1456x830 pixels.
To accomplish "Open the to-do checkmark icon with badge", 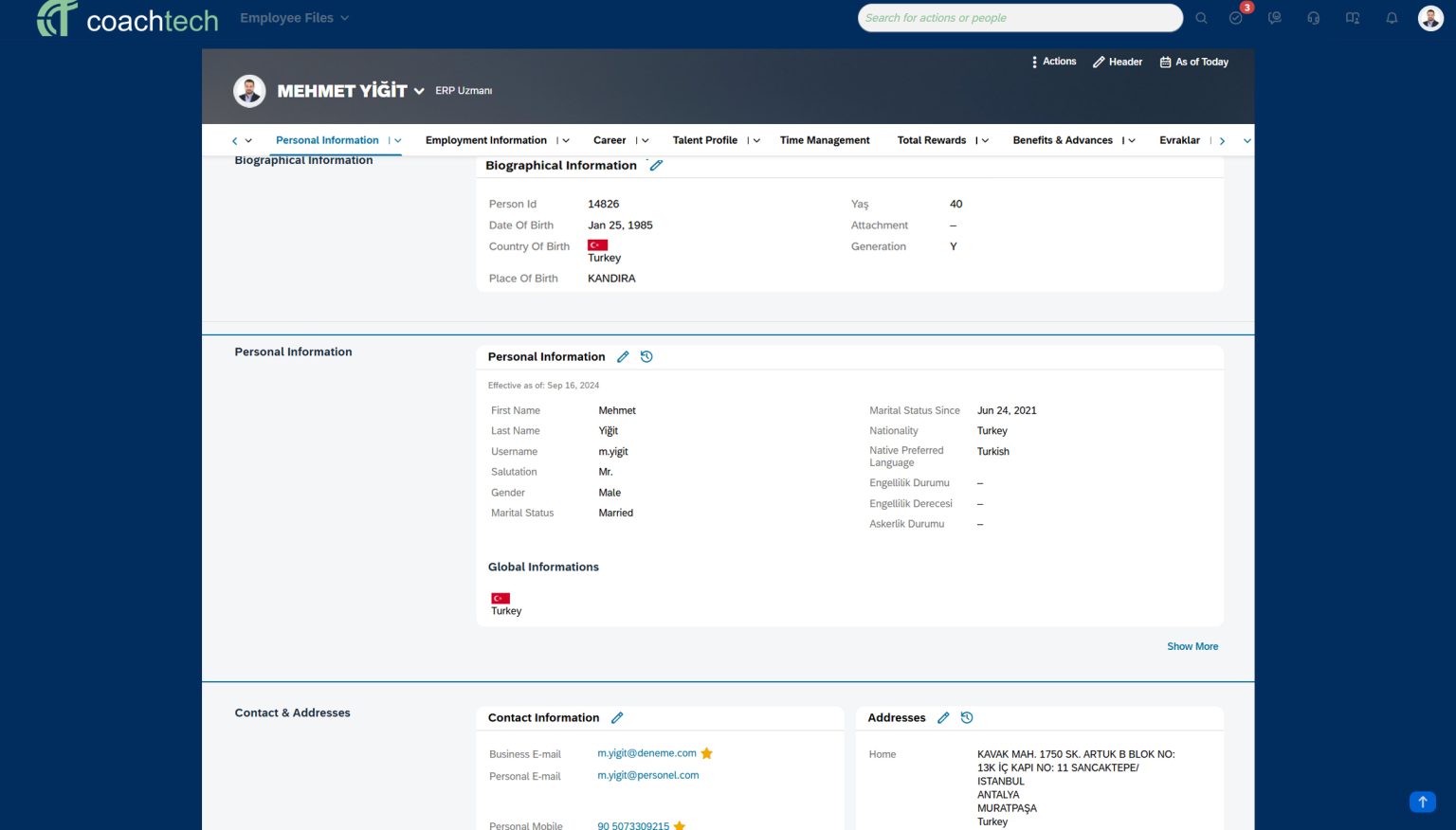I will [1236, 18].
